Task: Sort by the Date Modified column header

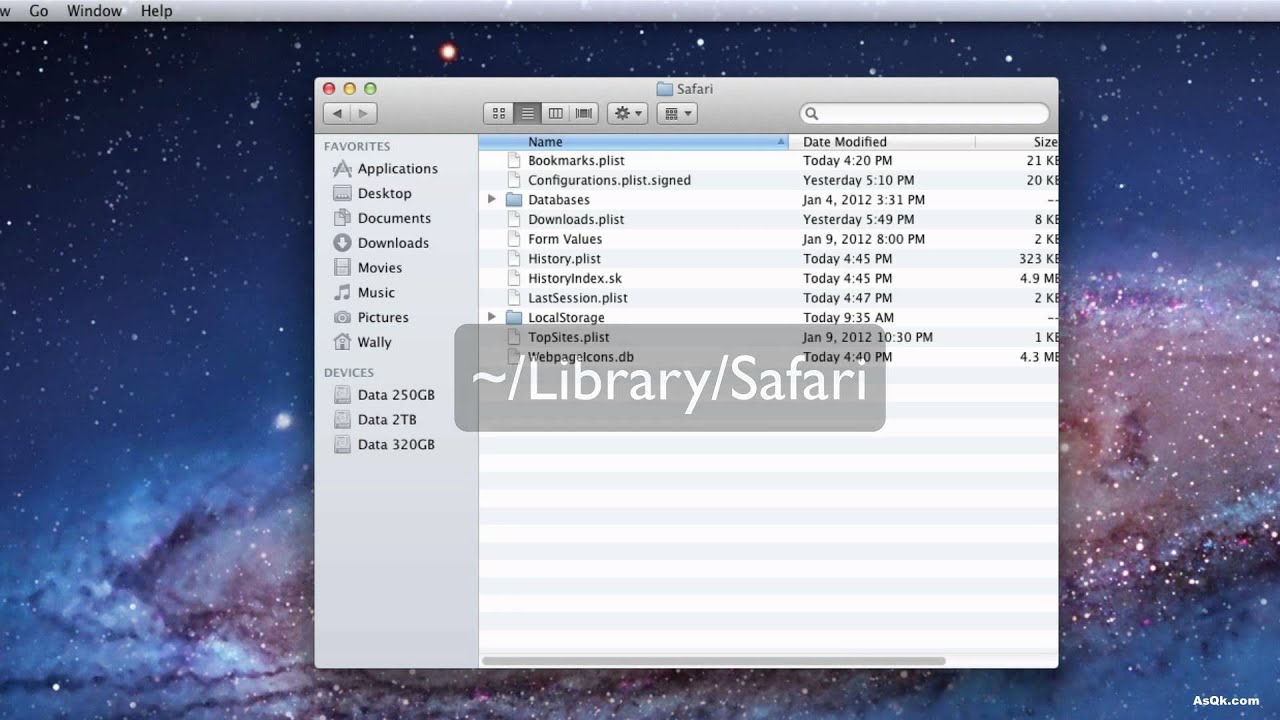Action: point(882,142)
